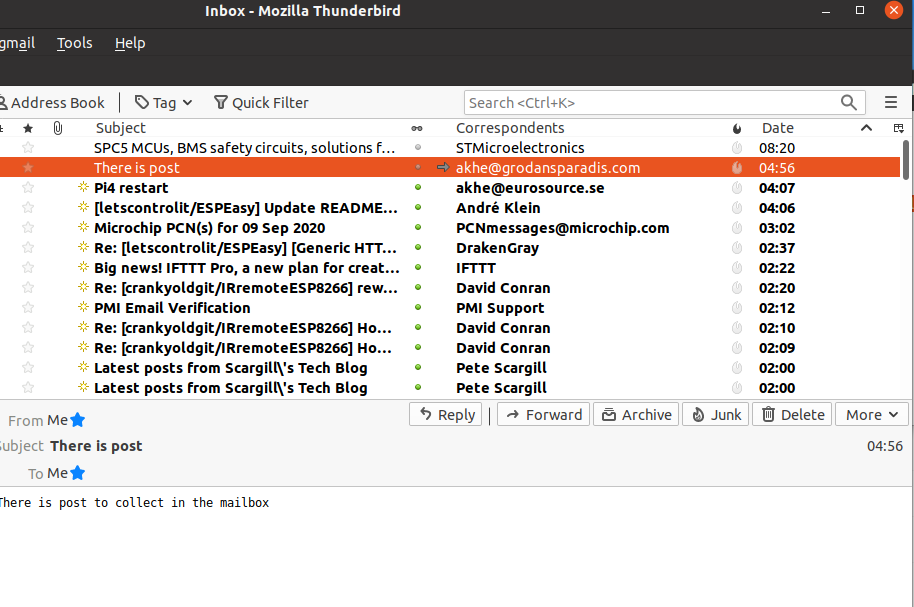This screenshot has height=607, width=914.
Task: Mark Pi4 restart as read via green dot
Action: (x=418, y=188)
